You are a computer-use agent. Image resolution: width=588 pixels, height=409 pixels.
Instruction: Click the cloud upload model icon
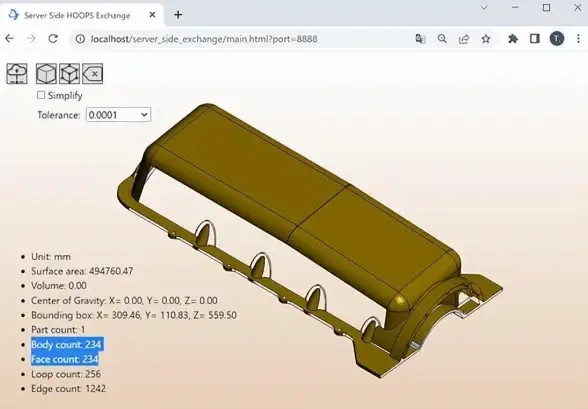click(x=17, y=73)
